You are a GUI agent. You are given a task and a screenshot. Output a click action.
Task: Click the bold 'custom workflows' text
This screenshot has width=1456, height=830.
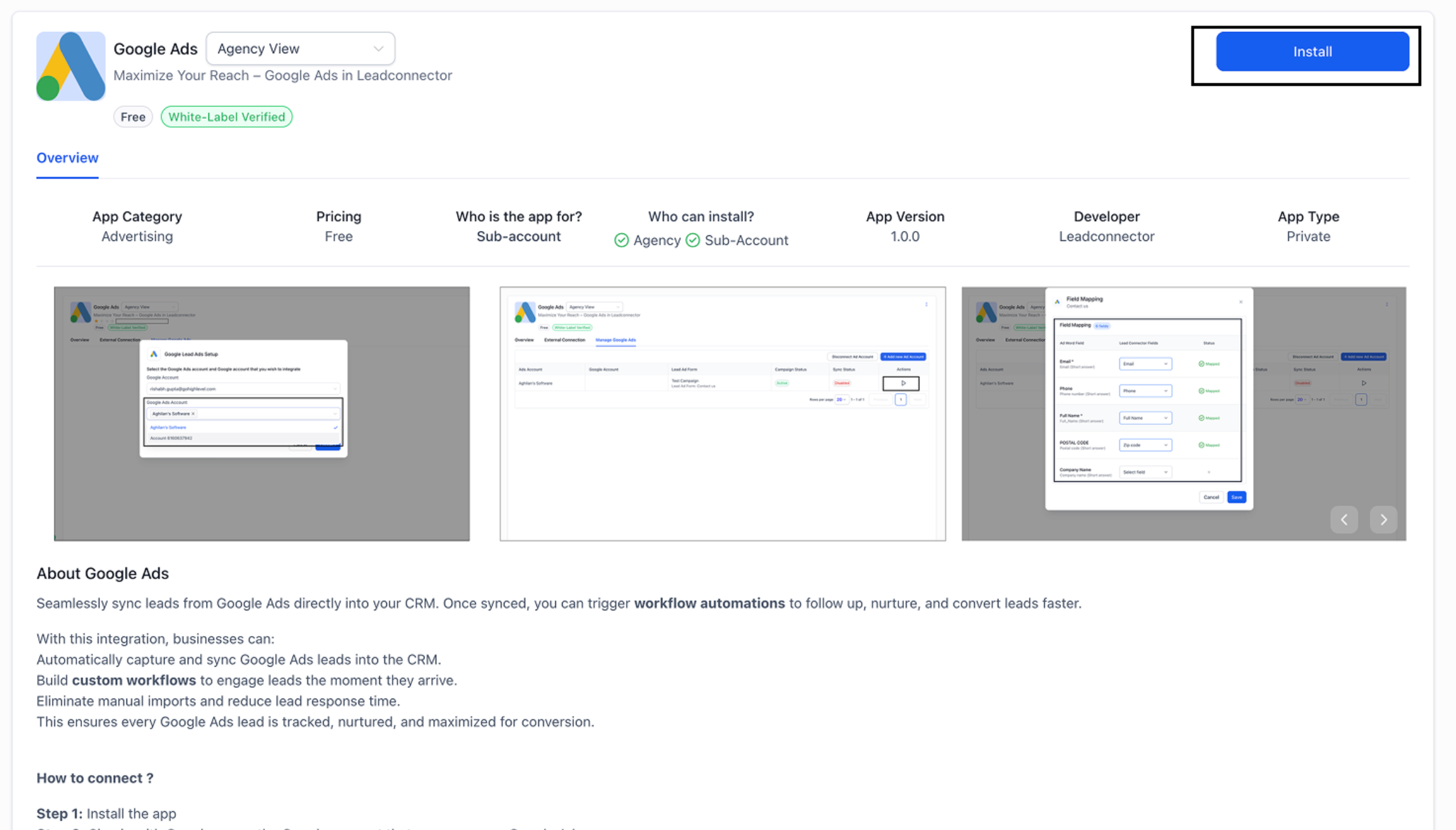coord(133,680)
